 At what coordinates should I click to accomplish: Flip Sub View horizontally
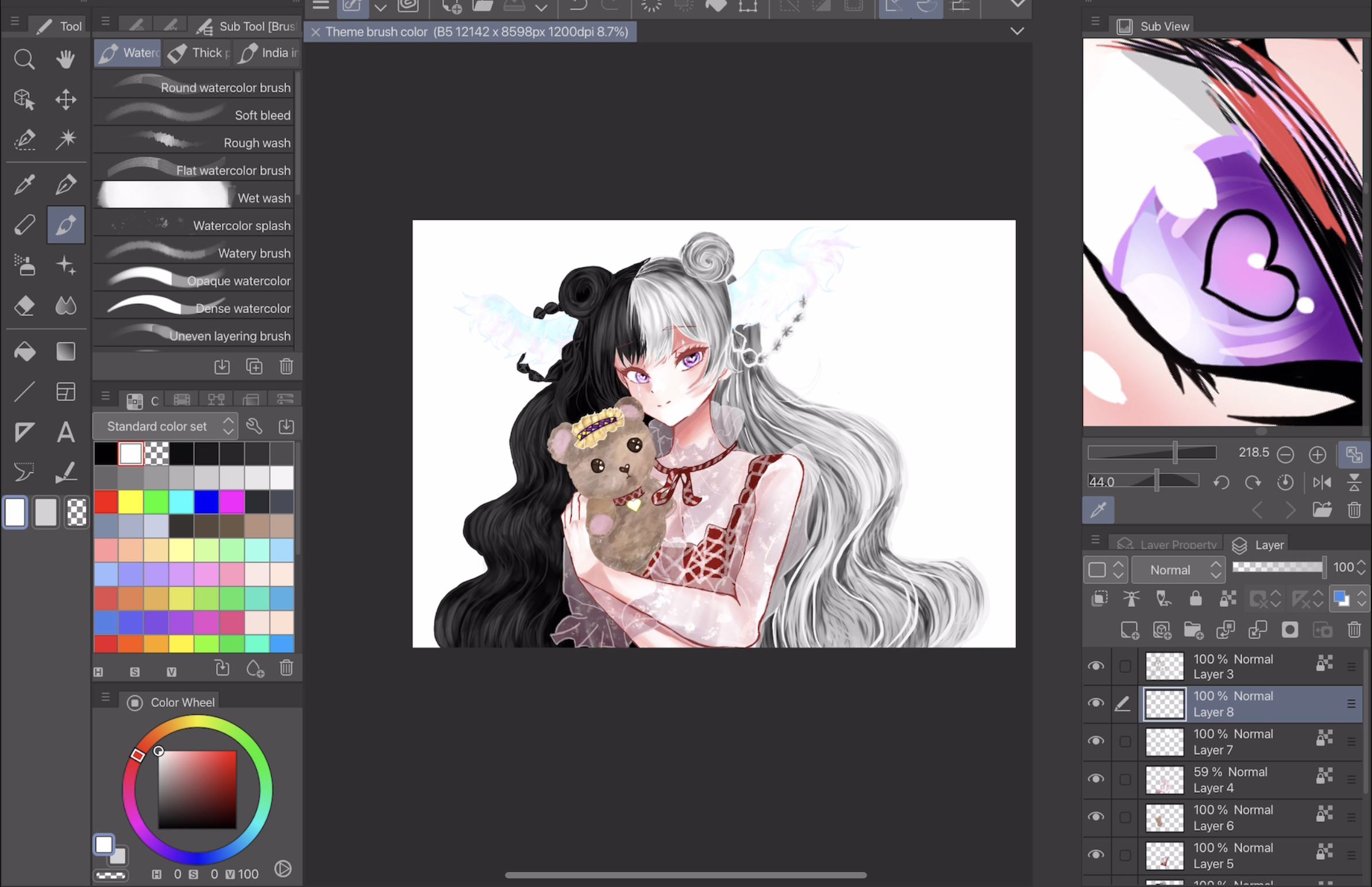[1321, 482]
